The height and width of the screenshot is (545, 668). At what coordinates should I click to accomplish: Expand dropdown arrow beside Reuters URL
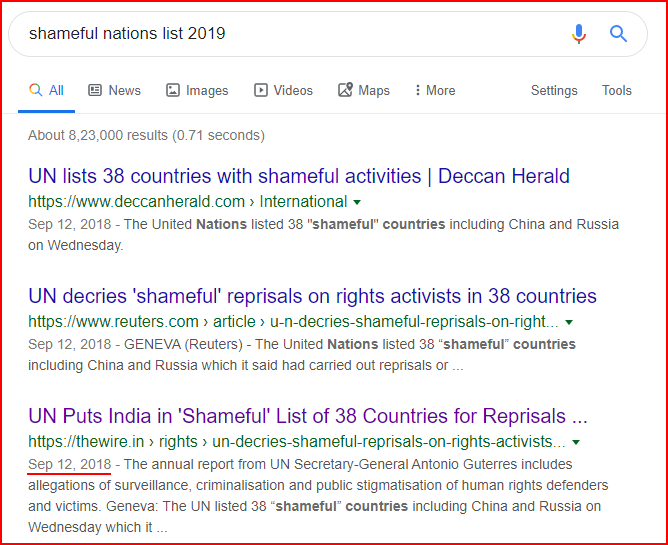569,323
